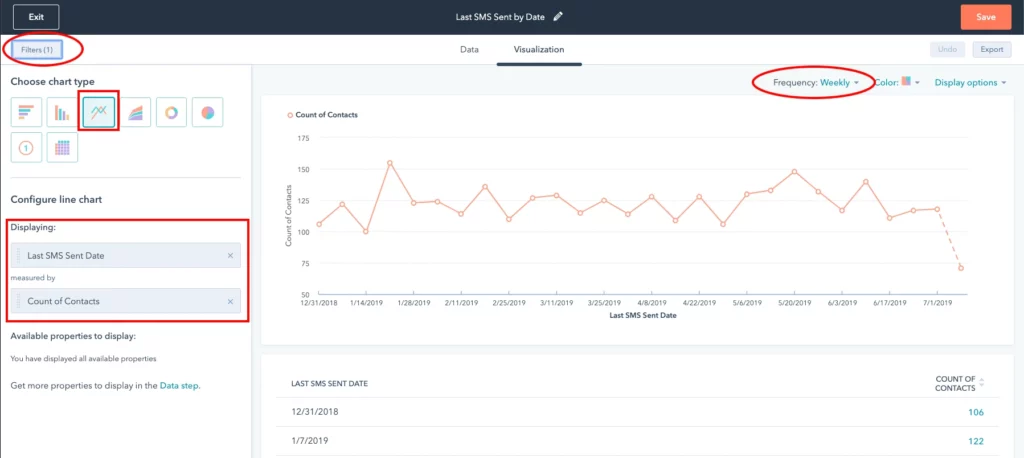Click the Undo button
This screenshot has width=1024, height=458.
[948, 50]
